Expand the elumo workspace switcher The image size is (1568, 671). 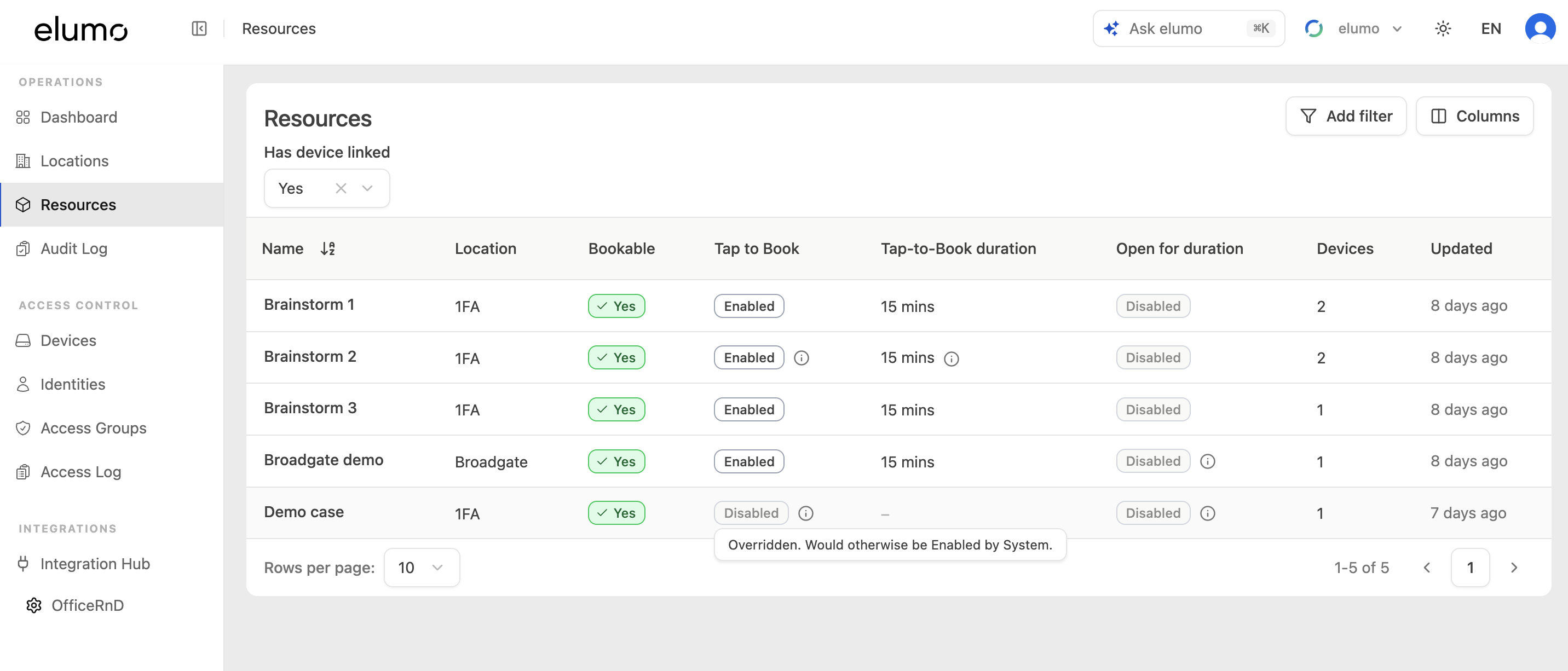tap(1355, 28)
